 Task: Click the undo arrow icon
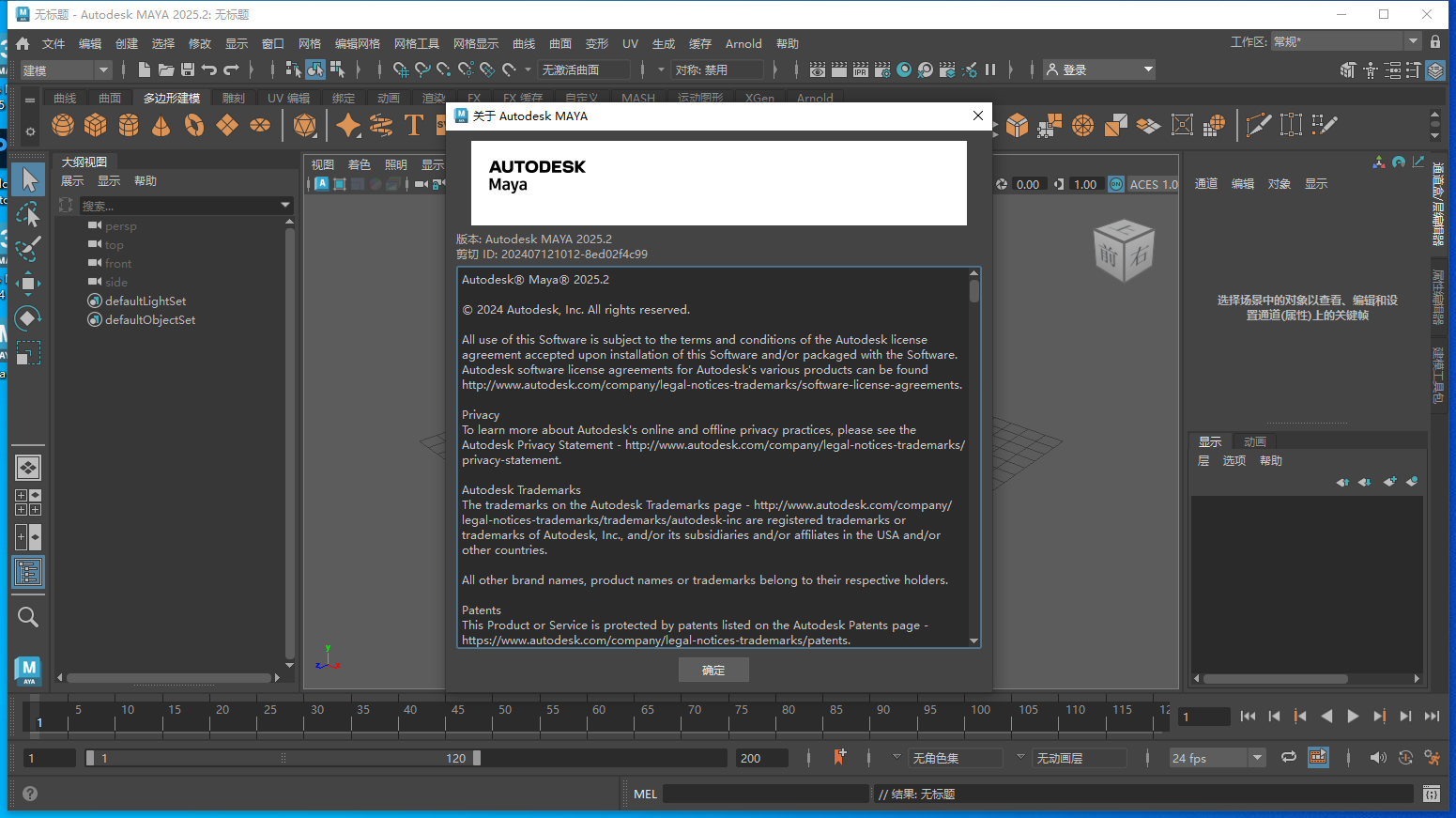[209, 69]
